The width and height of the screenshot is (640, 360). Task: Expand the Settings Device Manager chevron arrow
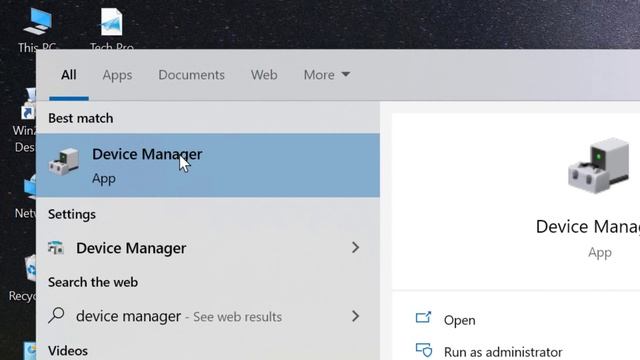pos(356,247)
